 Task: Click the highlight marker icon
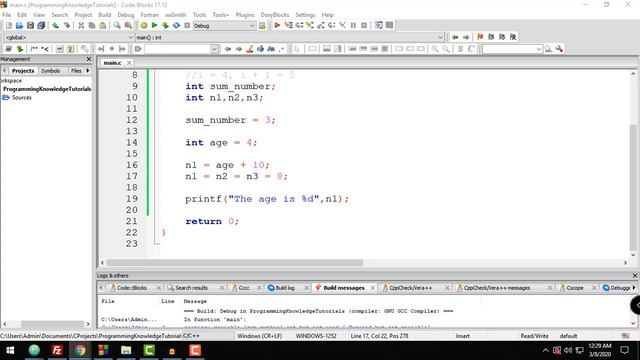pyautogui.click(x=250, y=49)
